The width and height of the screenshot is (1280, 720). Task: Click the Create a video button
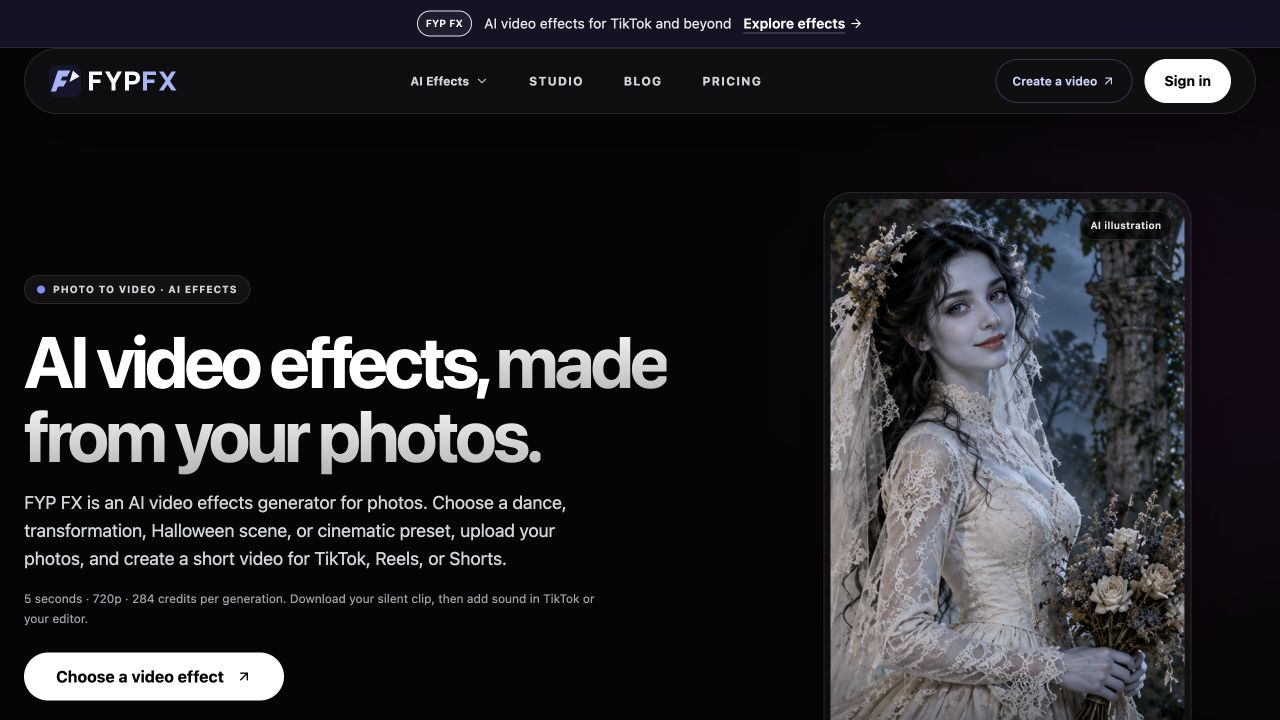click(x=1063, y=81)
